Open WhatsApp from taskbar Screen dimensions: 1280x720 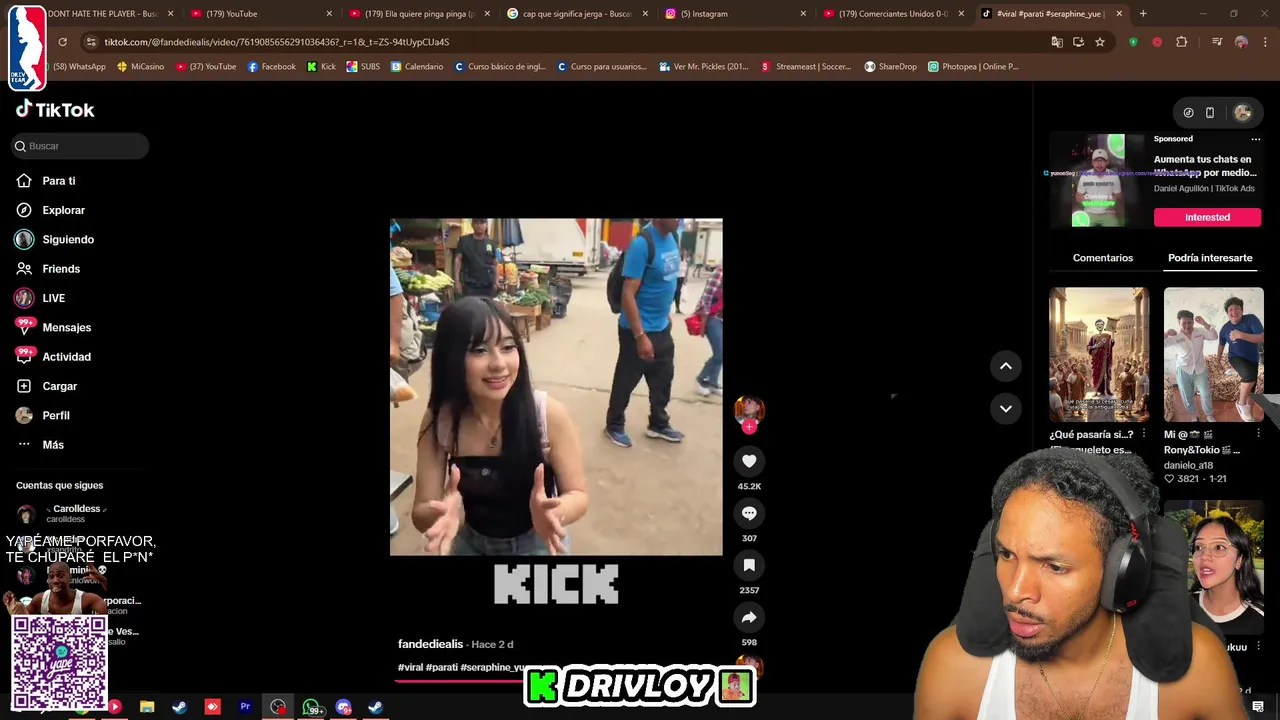tap(311, 707)
